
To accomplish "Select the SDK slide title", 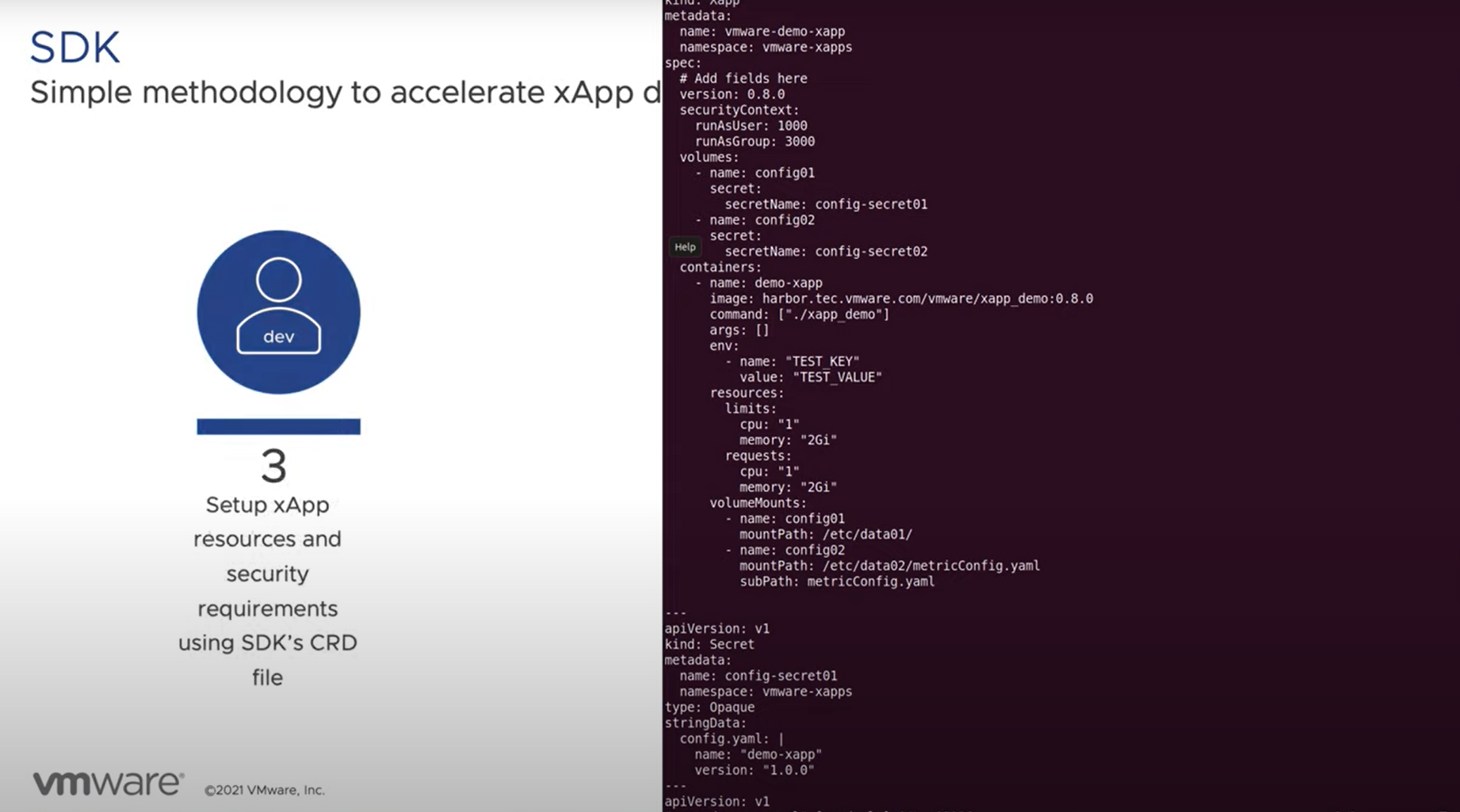I will (x=75, y=48).
